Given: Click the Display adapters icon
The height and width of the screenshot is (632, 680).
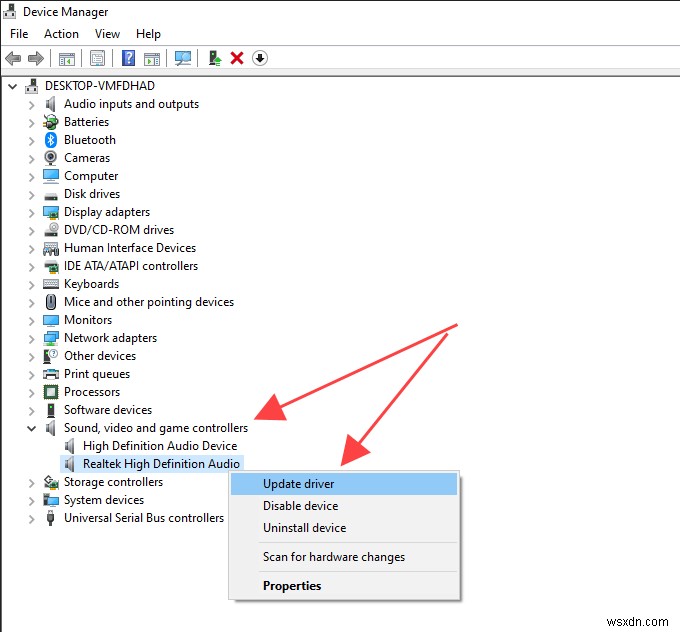Looking at the screenshot, I should tap(51, 212).
